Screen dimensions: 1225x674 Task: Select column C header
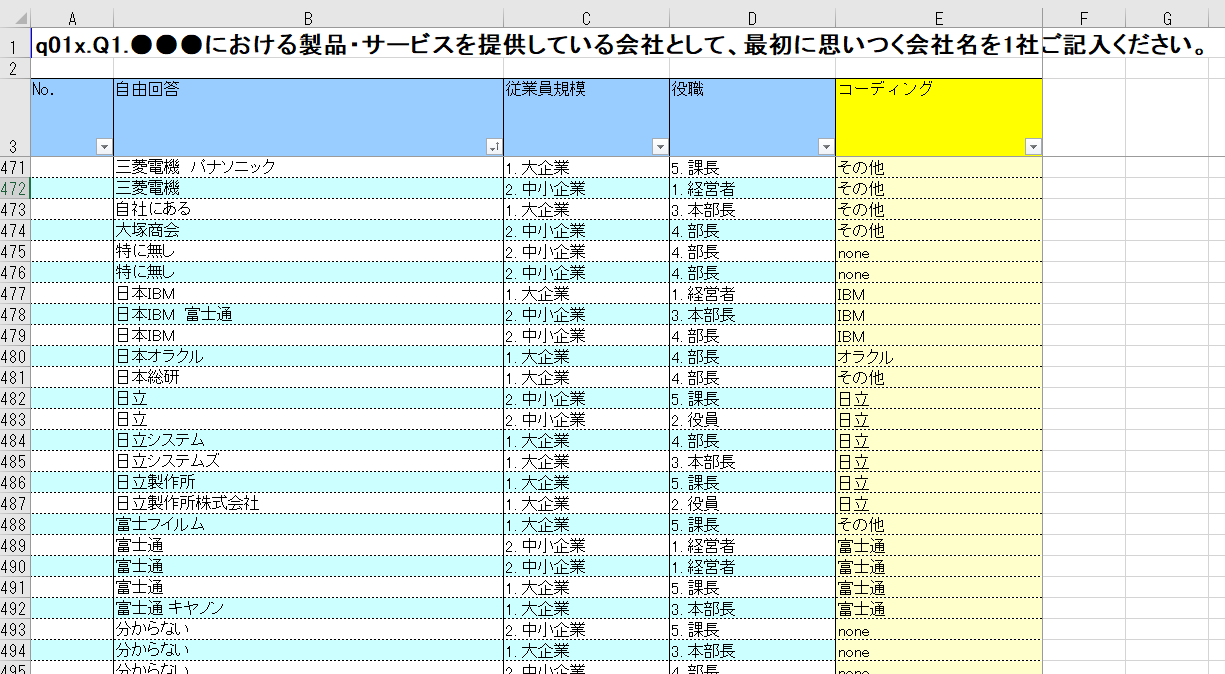coord(586,18)
